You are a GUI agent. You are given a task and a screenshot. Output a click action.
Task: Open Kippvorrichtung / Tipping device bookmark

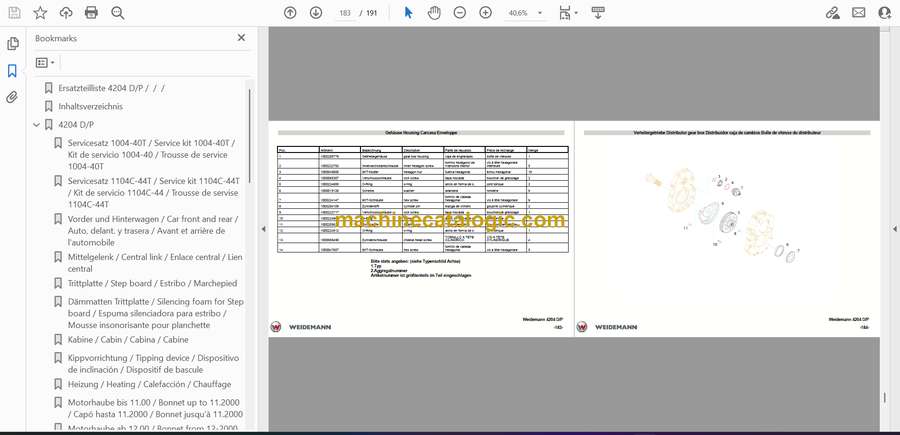pyautogui.click(x=153, y=364)
